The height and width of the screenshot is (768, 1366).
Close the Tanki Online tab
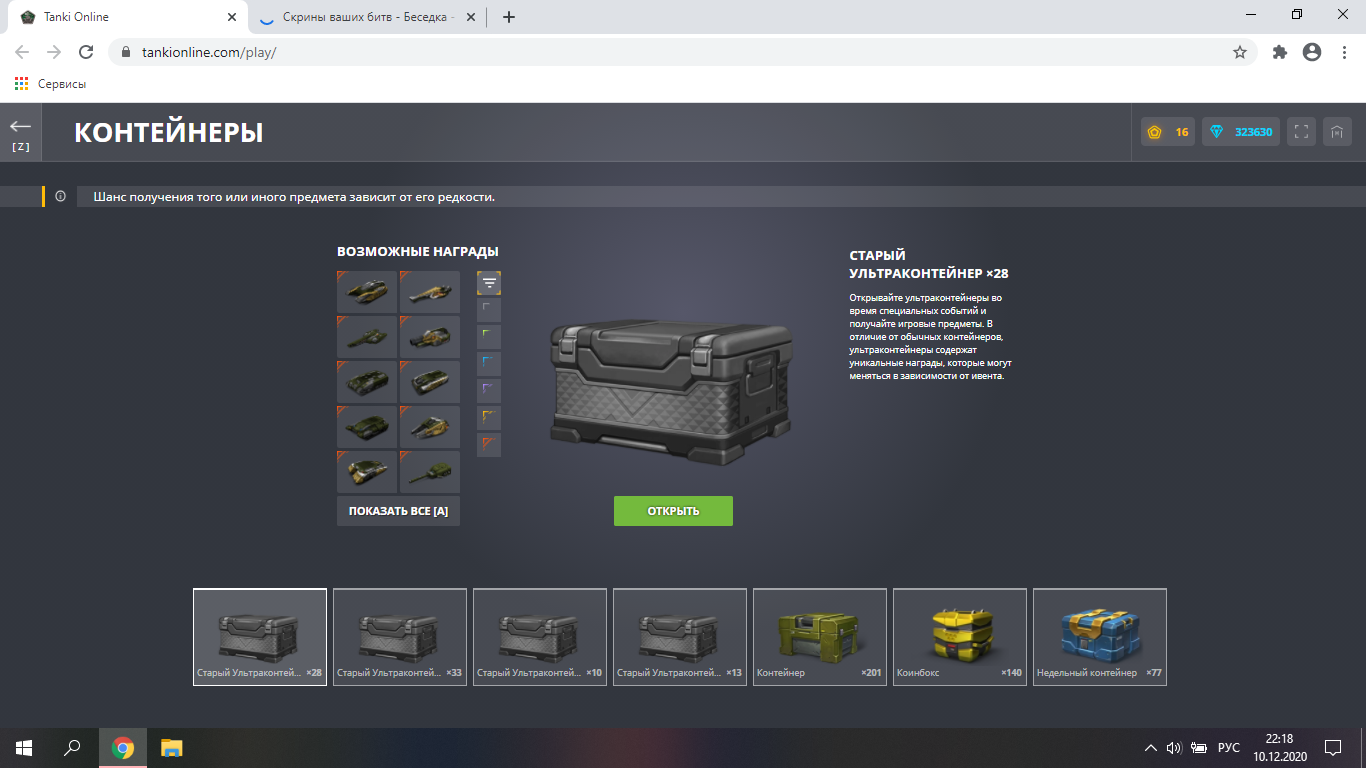[232, 17]
